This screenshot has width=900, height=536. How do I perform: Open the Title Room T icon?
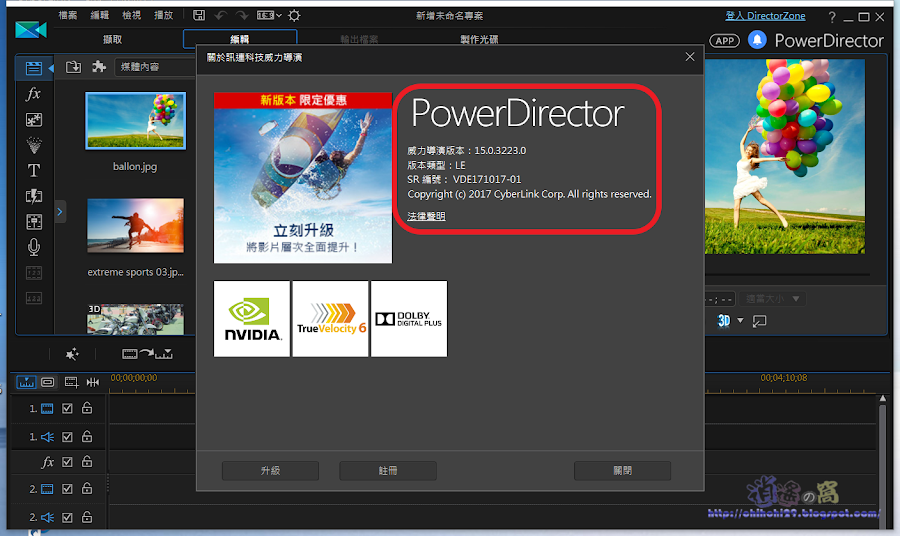[x=34, y=170]
